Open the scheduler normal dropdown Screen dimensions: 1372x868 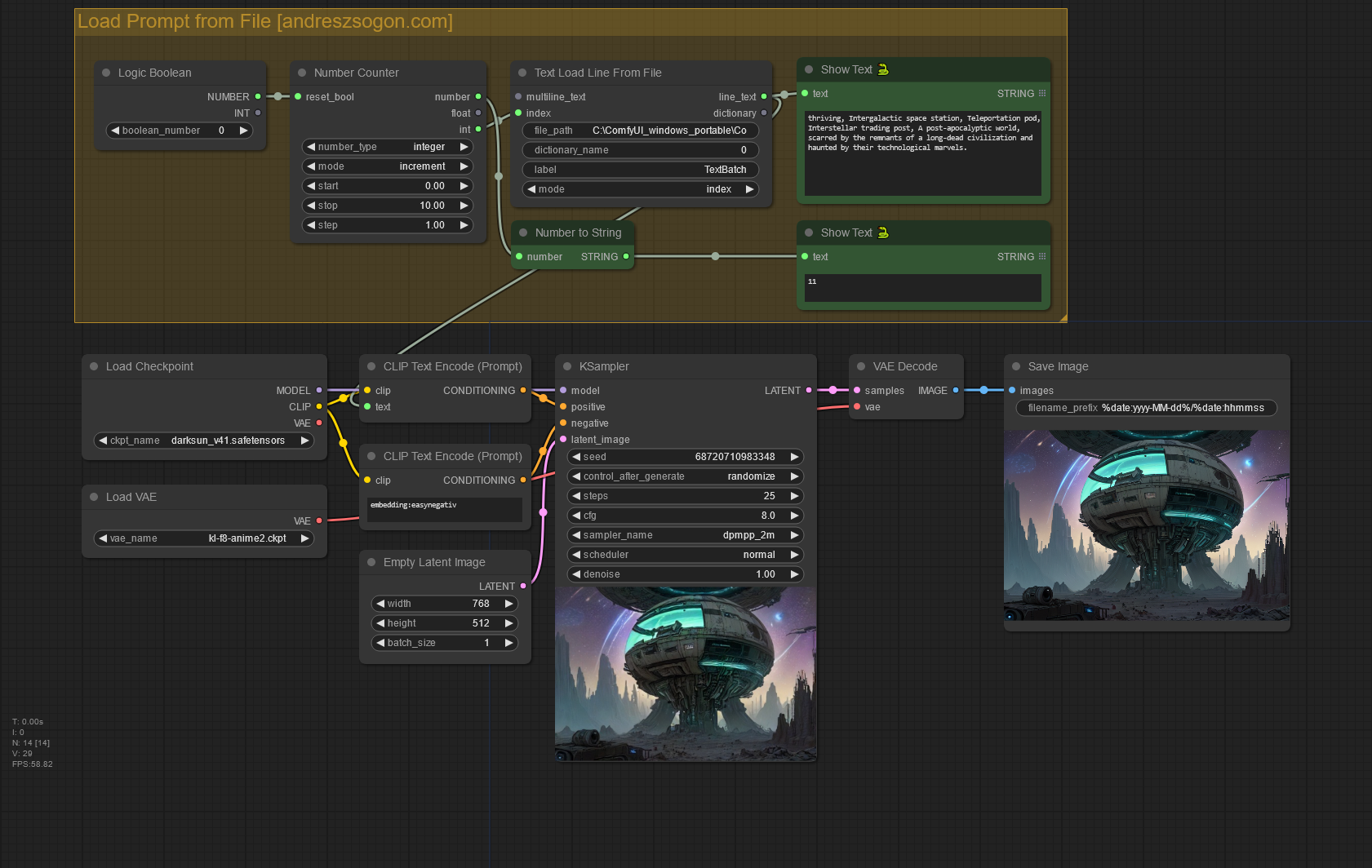[686, 555]
